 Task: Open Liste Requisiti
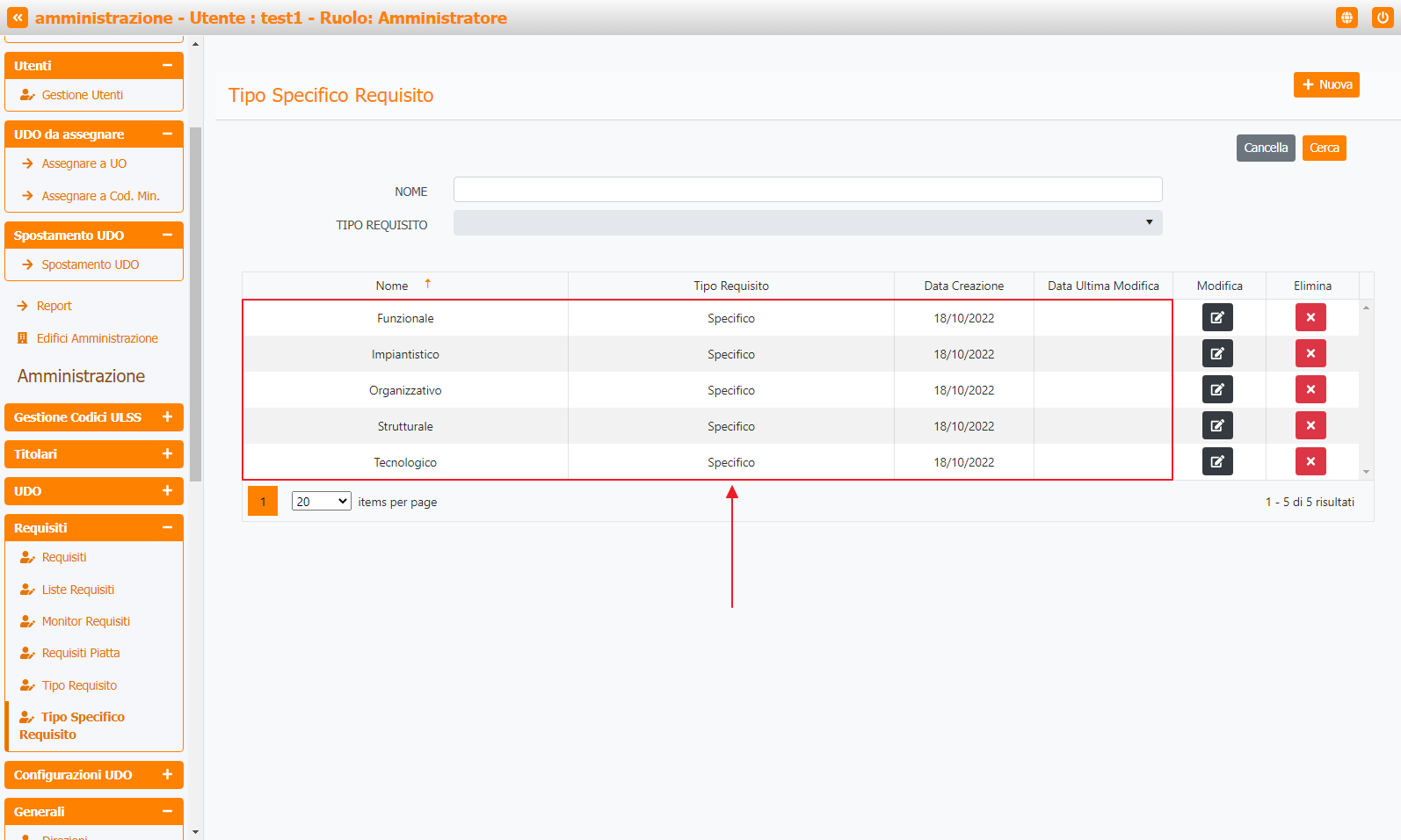(78, 590)
